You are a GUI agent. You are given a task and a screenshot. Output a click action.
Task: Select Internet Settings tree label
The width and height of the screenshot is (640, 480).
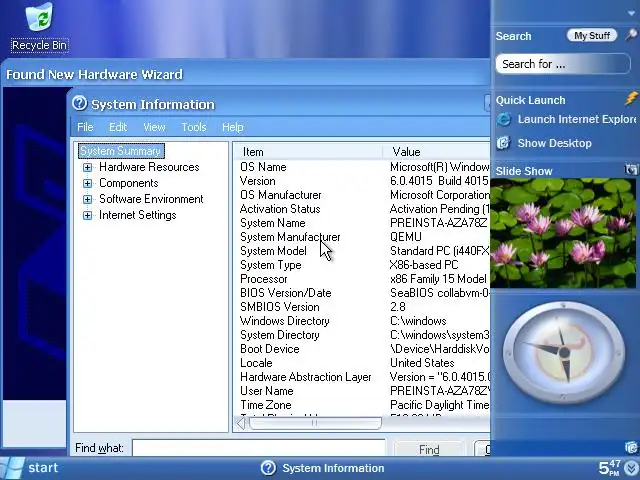coord(138,215)
